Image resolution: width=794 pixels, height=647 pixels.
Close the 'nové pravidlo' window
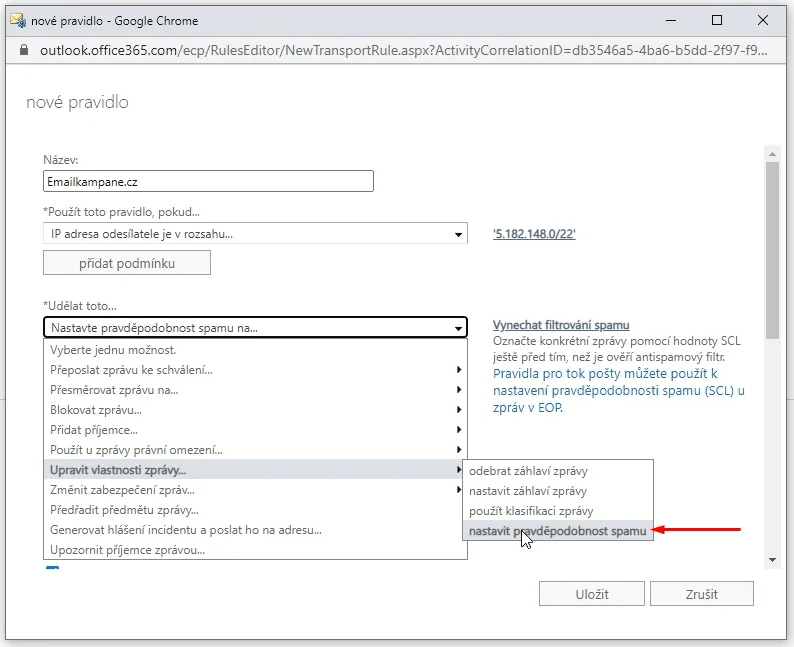pos(763,20)
